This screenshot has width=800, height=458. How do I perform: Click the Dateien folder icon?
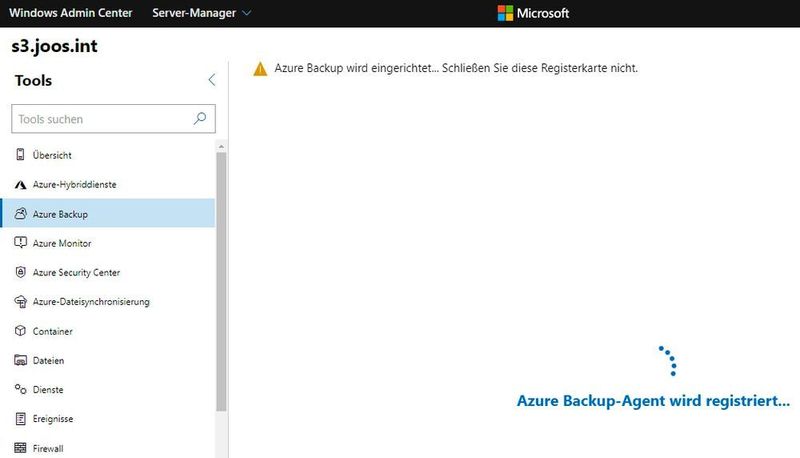tap(20, 360)
